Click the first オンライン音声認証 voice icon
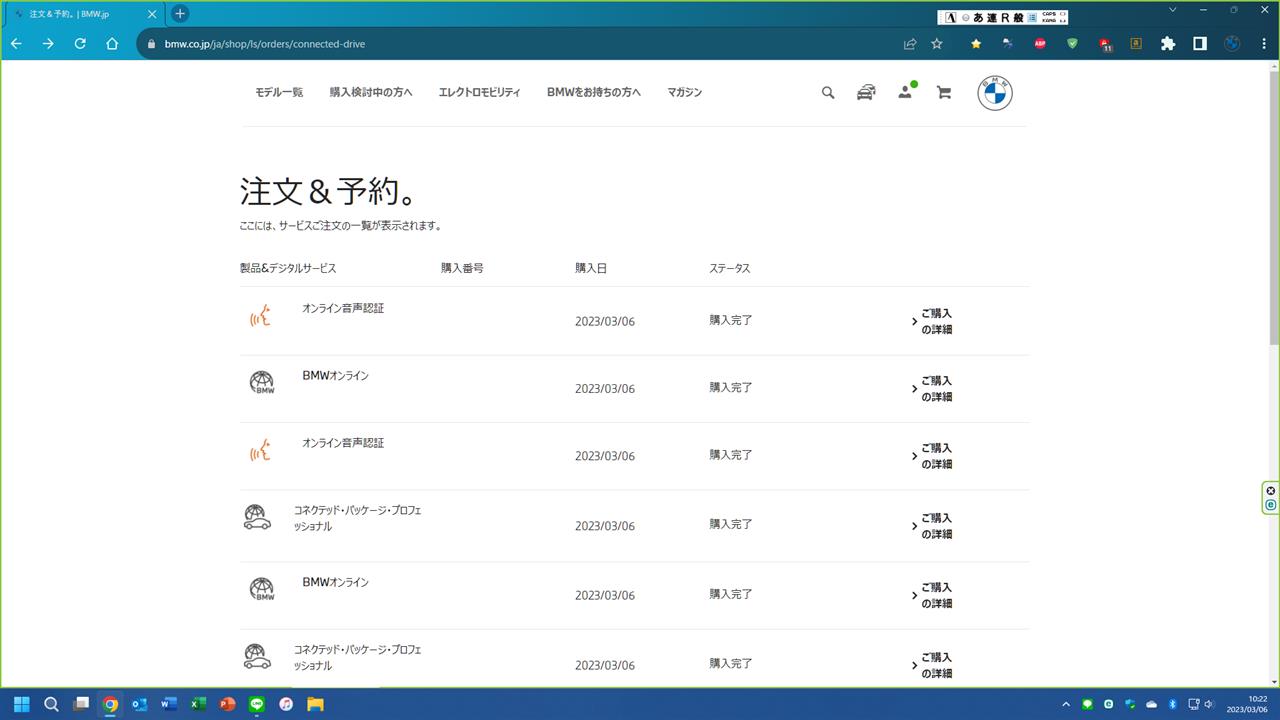The image size is (1280, 720). pyautogui.click(x=260, y=317)
